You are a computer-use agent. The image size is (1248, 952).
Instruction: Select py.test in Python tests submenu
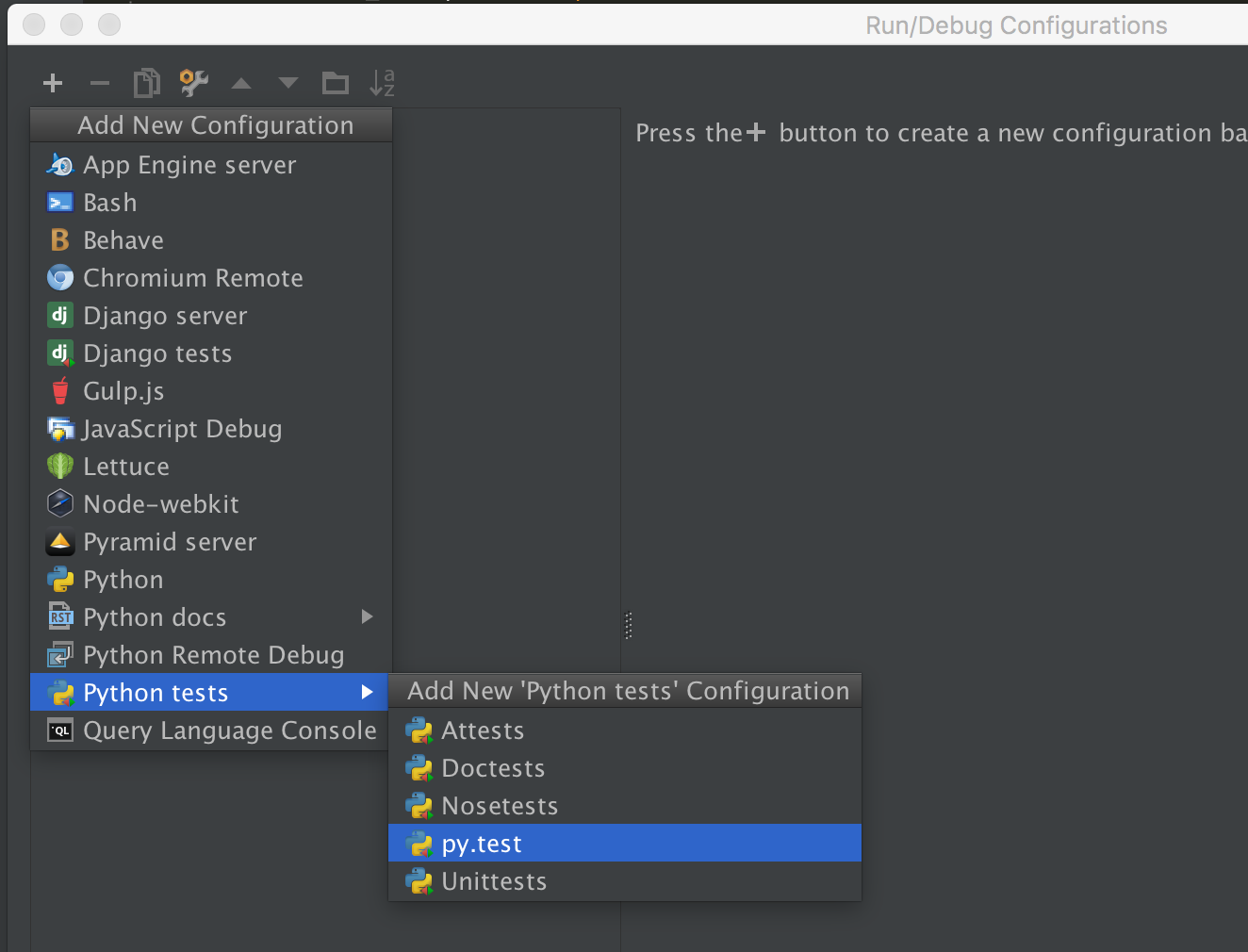point(625,843)
